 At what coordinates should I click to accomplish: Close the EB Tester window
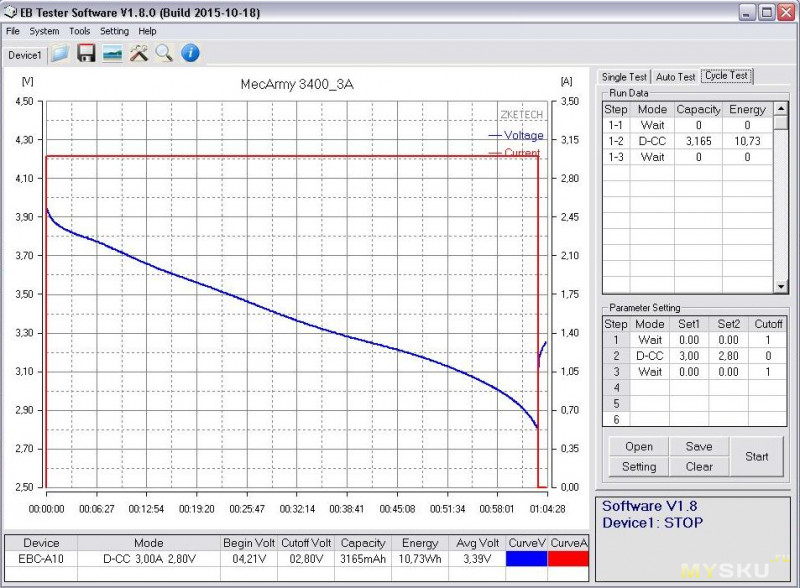[786, 12]
